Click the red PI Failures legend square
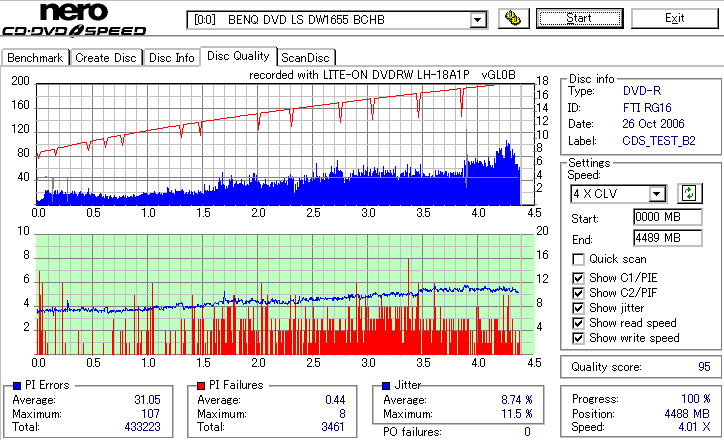The width and height of the screenshot is (724, 441). point(201,386)
